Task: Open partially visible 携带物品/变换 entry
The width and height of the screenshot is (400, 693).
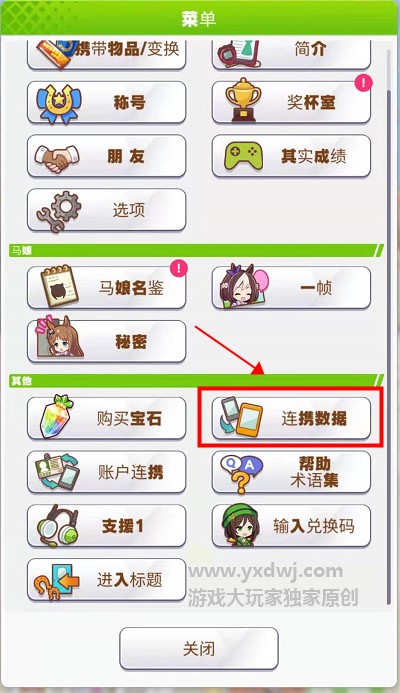Action: [x=107, y=54]
